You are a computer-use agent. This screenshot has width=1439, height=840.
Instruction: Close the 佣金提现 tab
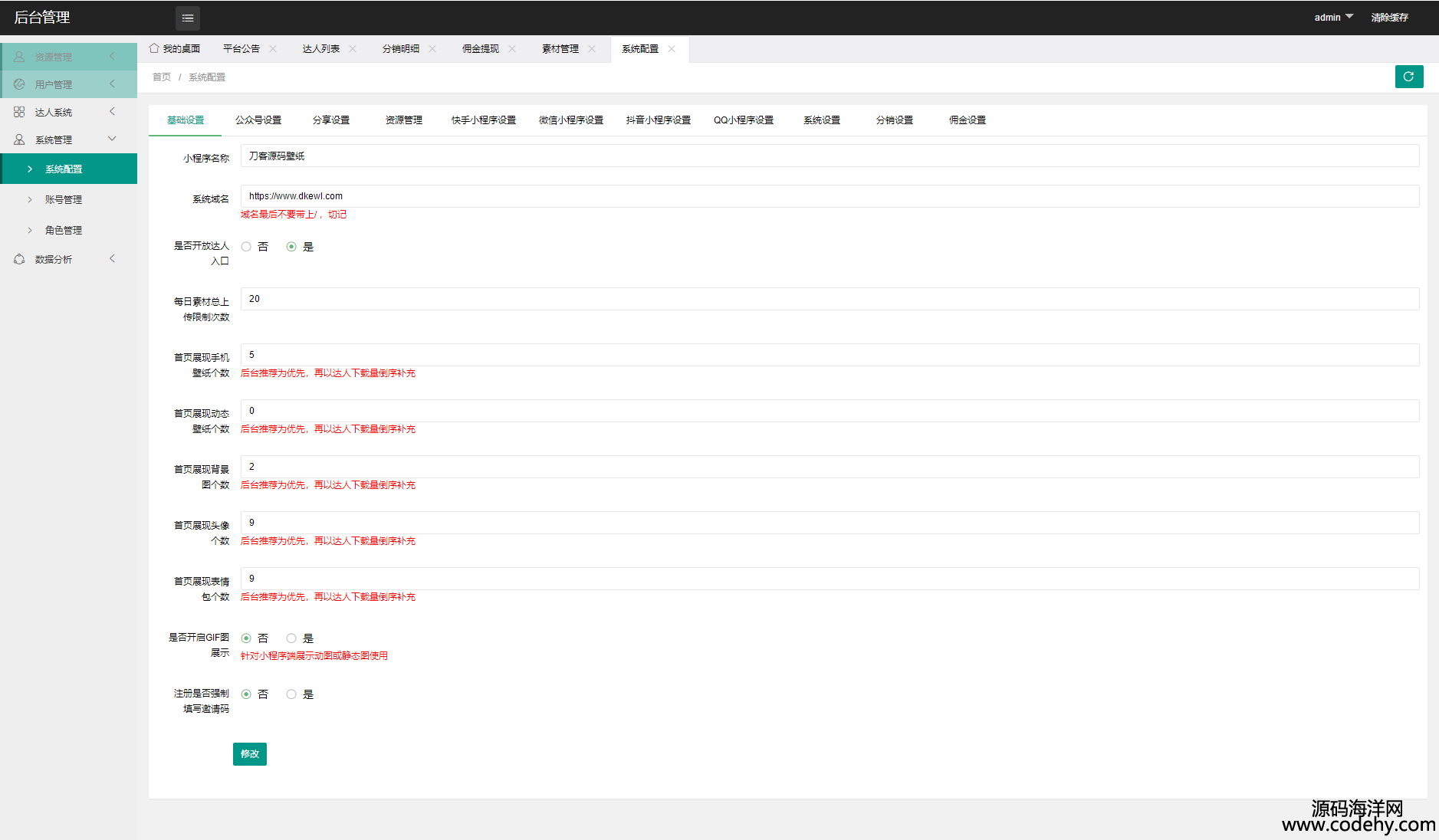tap(512, 48)
